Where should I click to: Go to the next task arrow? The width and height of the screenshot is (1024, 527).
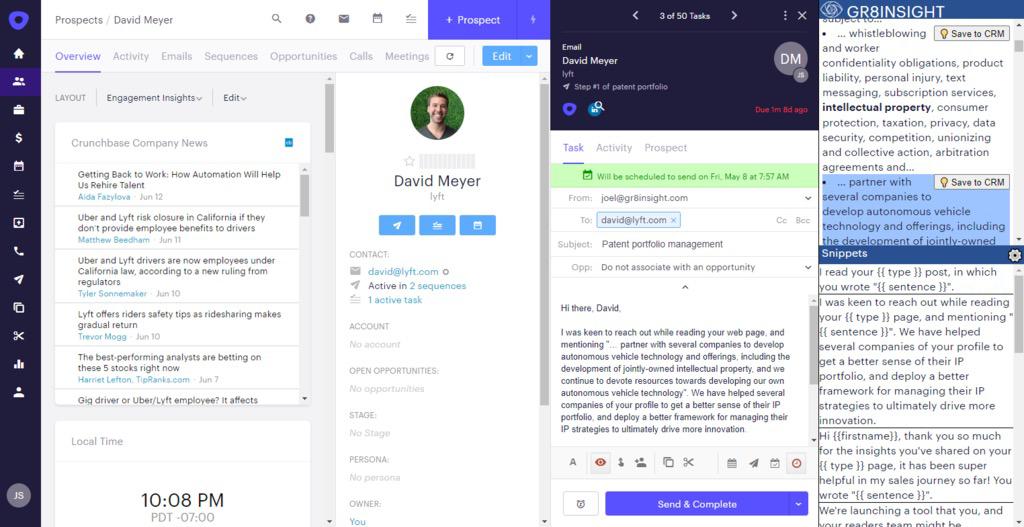(734, 16)
